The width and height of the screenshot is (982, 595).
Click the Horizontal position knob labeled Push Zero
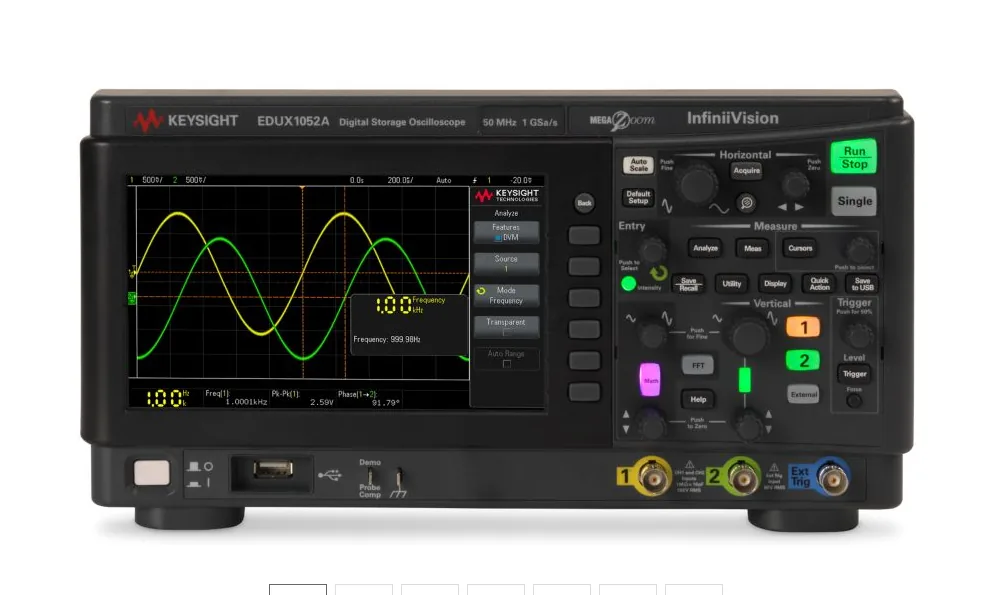(x=795, y=185)
